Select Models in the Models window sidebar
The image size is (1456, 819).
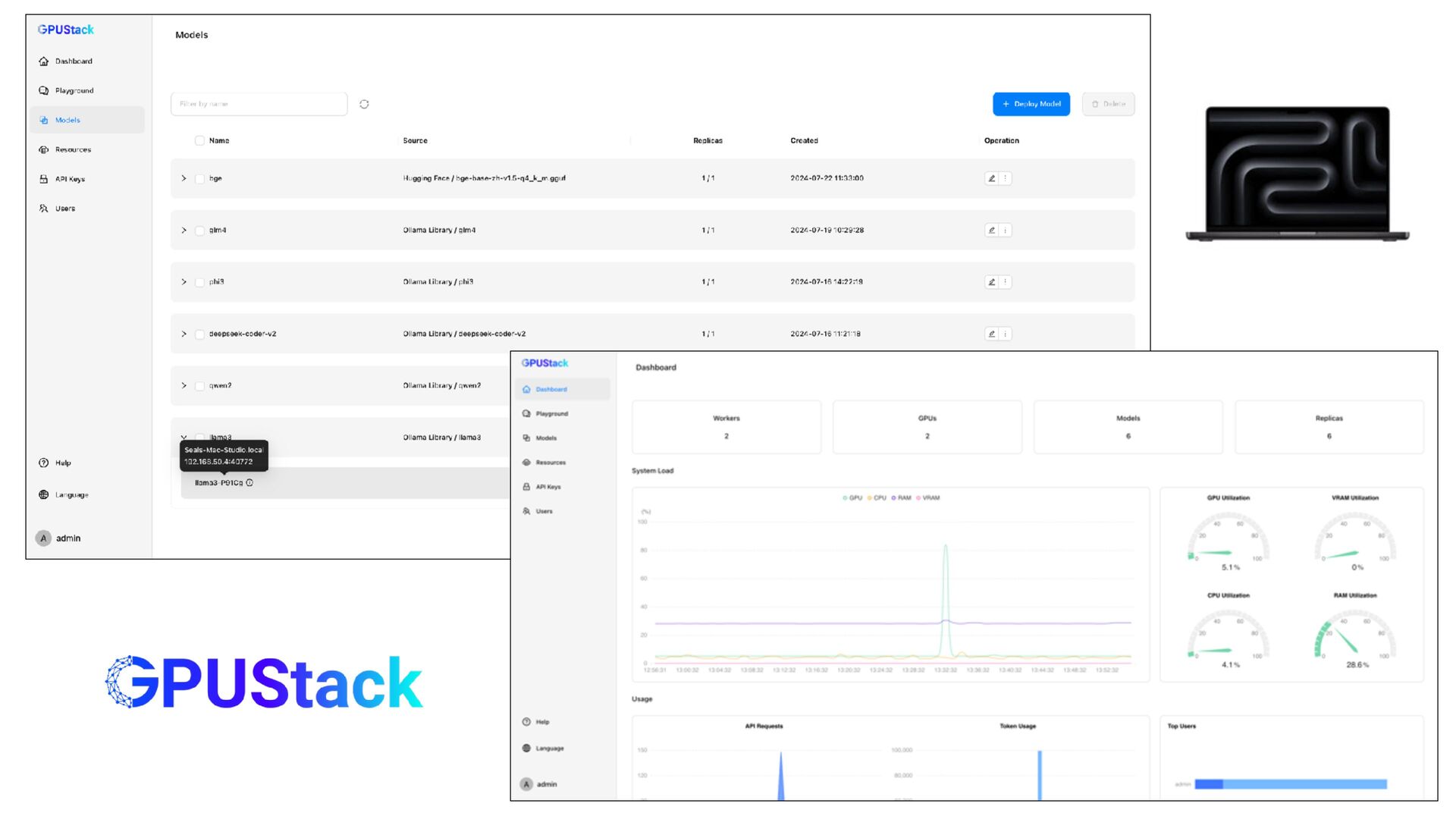click(x=87, y=120)
